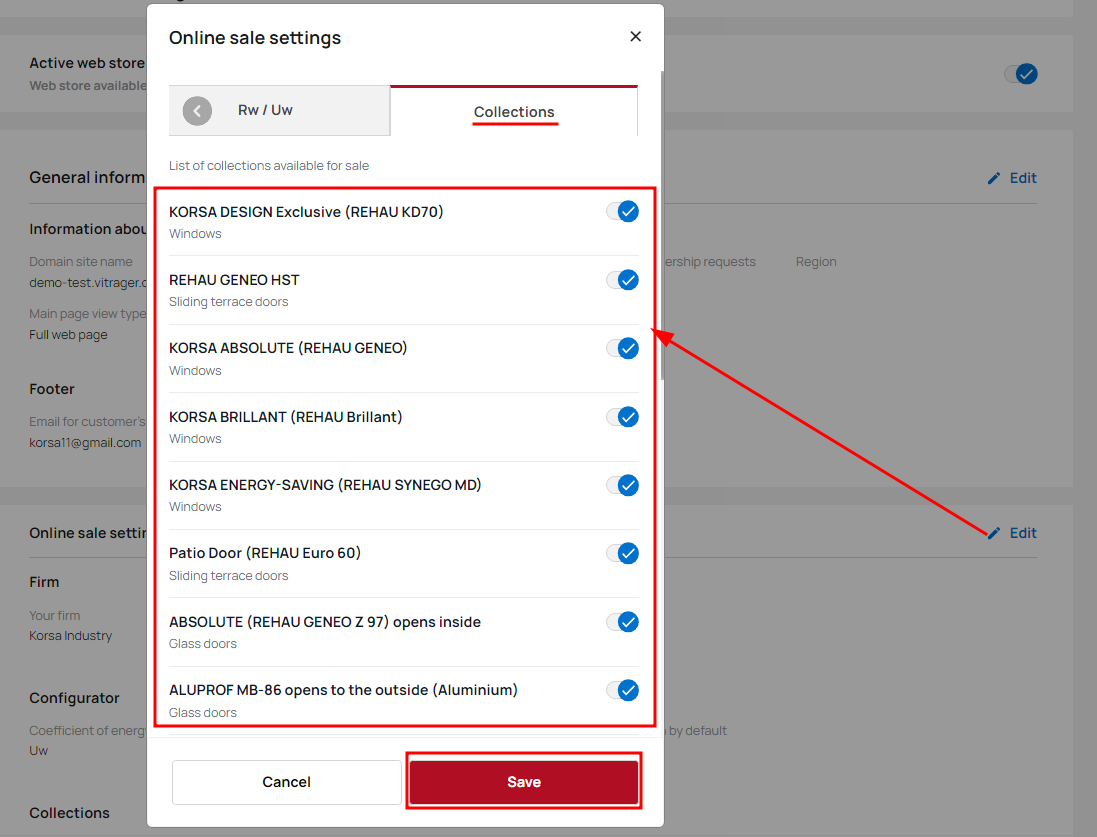Select the REHAU GENEO HST collection name
This screenshot has width=1097, height=837.
(x=234, y=280)
